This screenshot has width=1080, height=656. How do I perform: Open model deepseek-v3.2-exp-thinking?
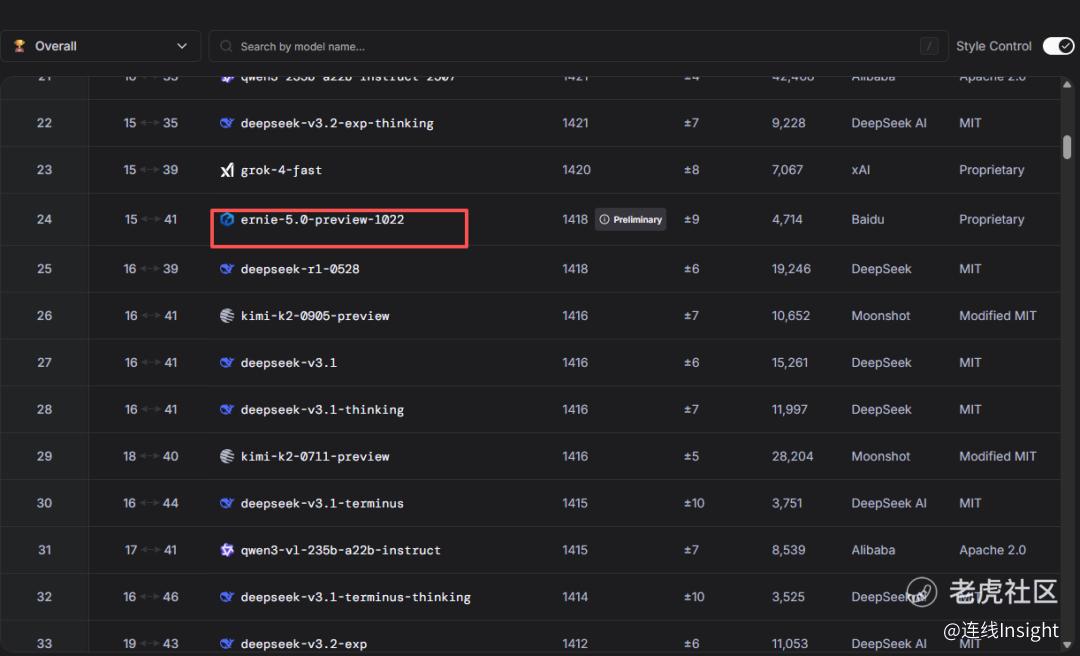337,123
